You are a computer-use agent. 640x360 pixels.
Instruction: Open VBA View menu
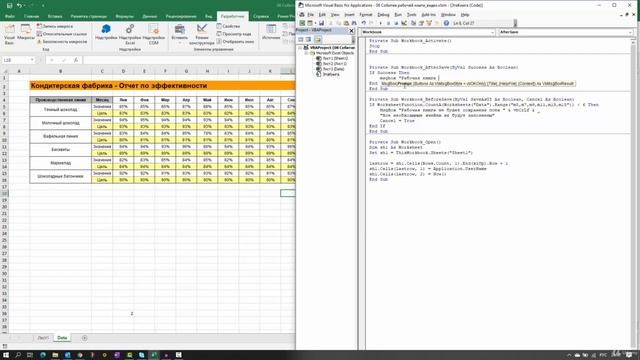[x=335, y=15]
